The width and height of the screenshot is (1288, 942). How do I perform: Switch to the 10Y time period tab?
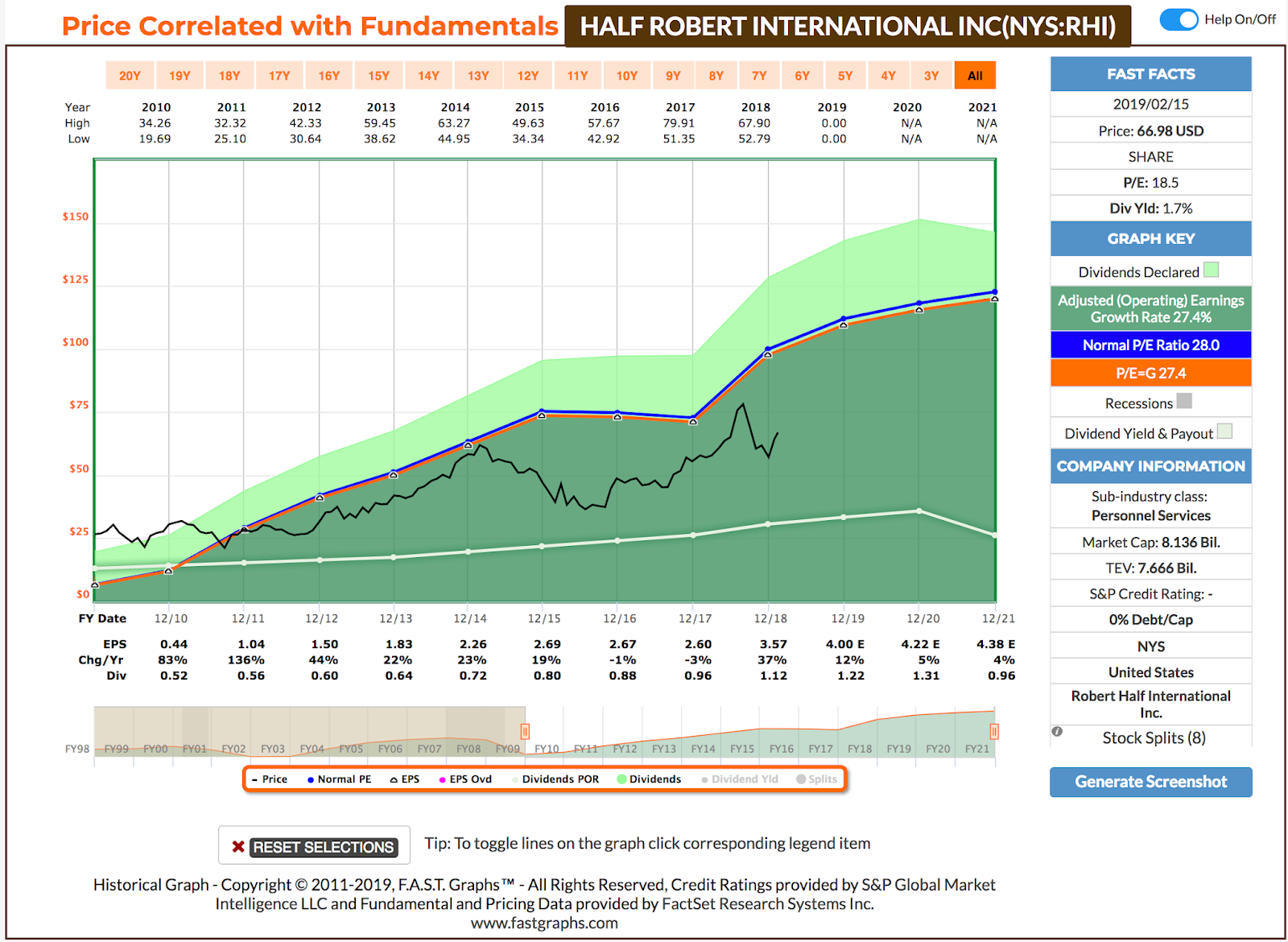[627, 75]
